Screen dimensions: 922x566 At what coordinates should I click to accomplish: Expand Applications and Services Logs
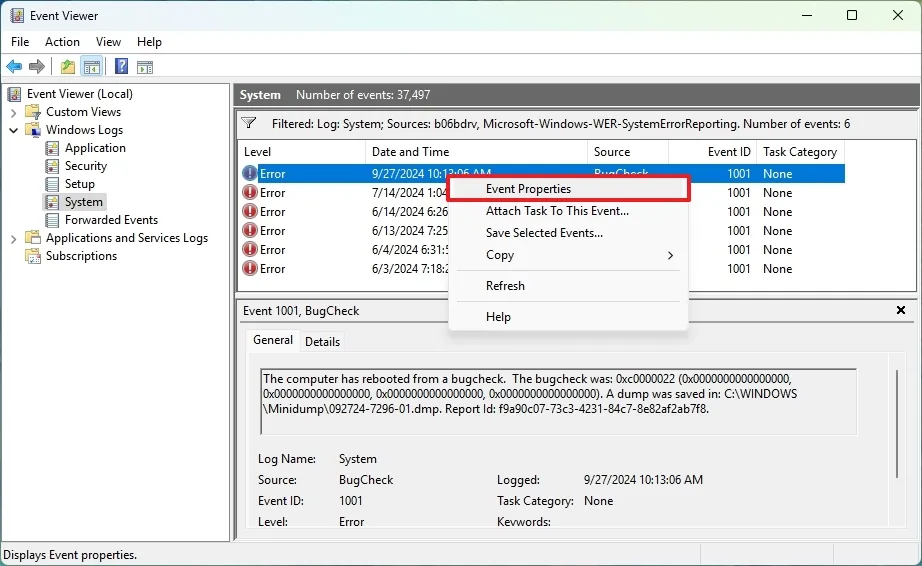coord(14,238)
